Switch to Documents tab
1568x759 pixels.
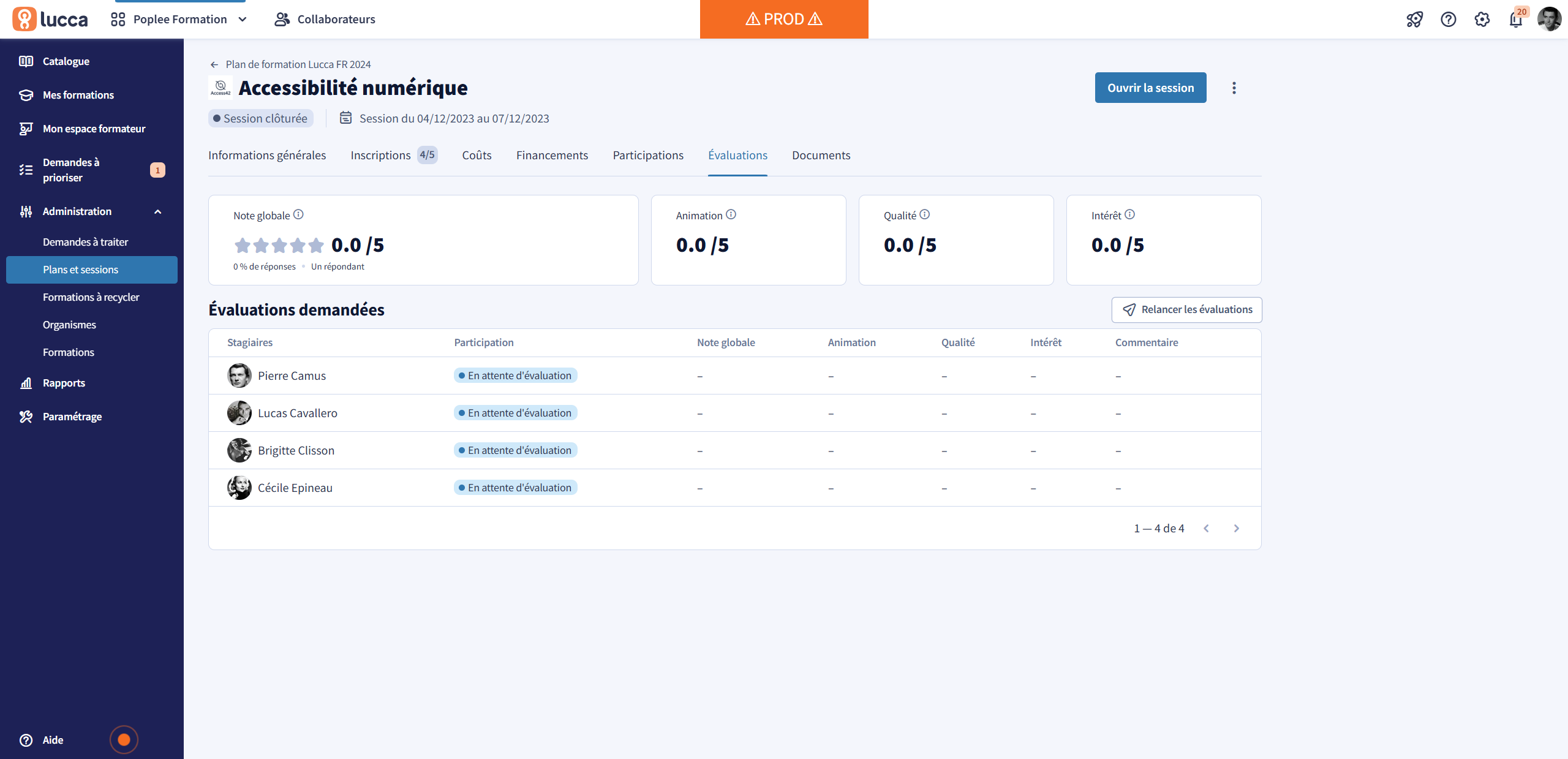click(x=821, y=156)
